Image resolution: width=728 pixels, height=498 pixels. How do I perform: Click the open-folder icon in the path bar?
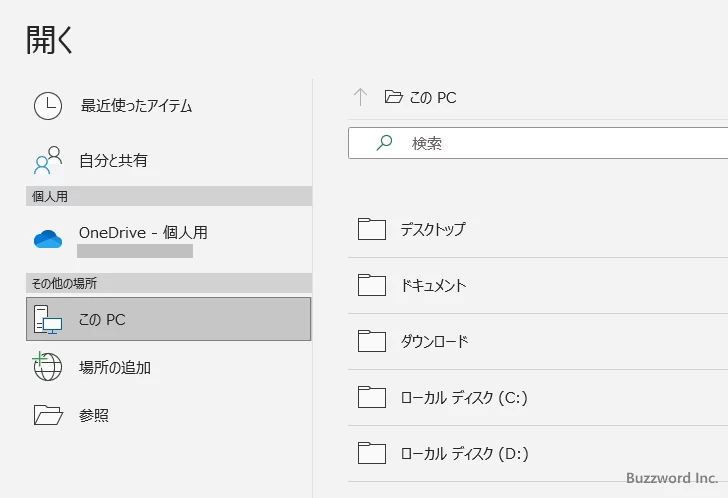[394, 97]
